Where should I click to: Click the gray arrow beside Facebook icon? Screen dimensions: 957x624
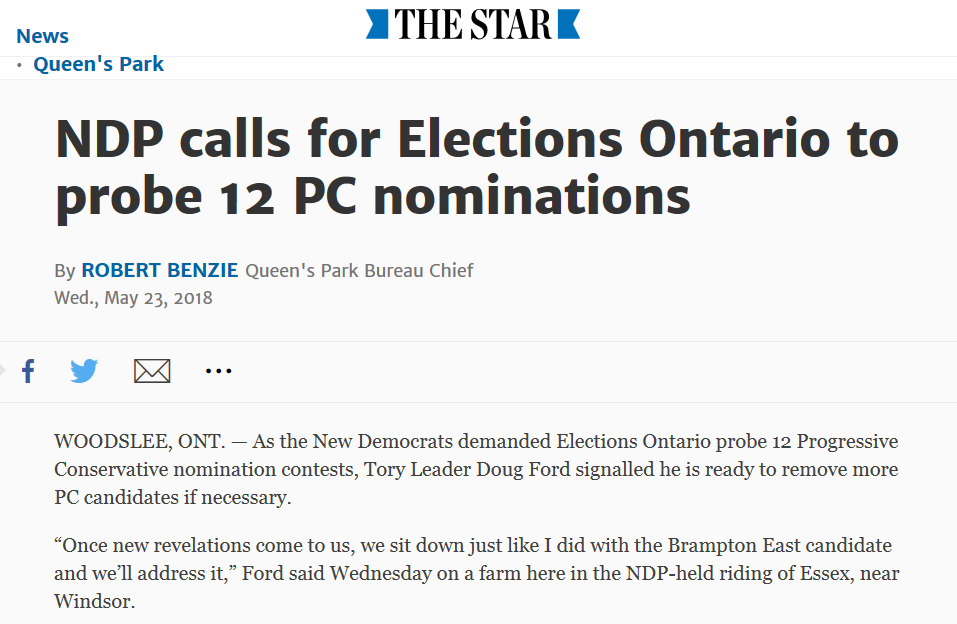tap(2, 370)
